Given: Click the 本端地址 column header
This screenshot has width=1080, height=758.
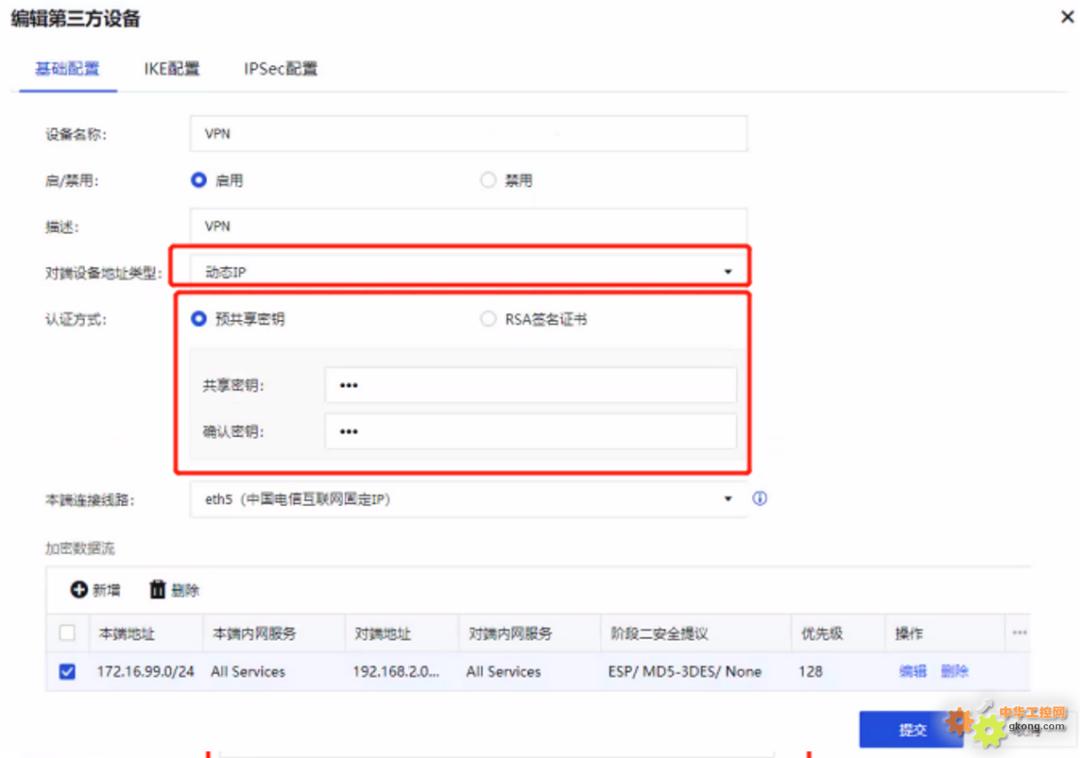Looking at the screenshot, I should click(x=127, y=633).
